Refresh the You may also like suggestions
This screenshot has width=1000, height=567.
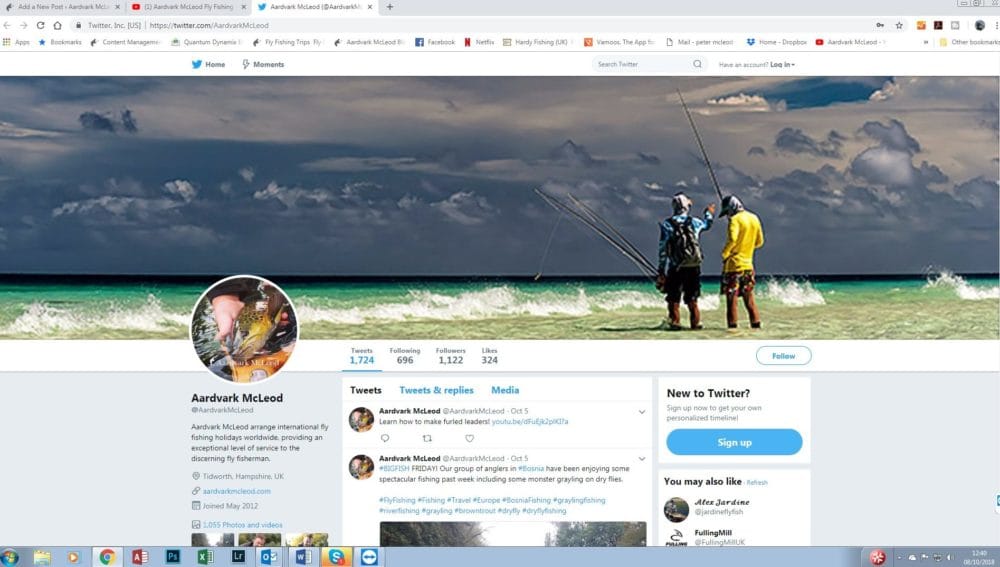757,483
